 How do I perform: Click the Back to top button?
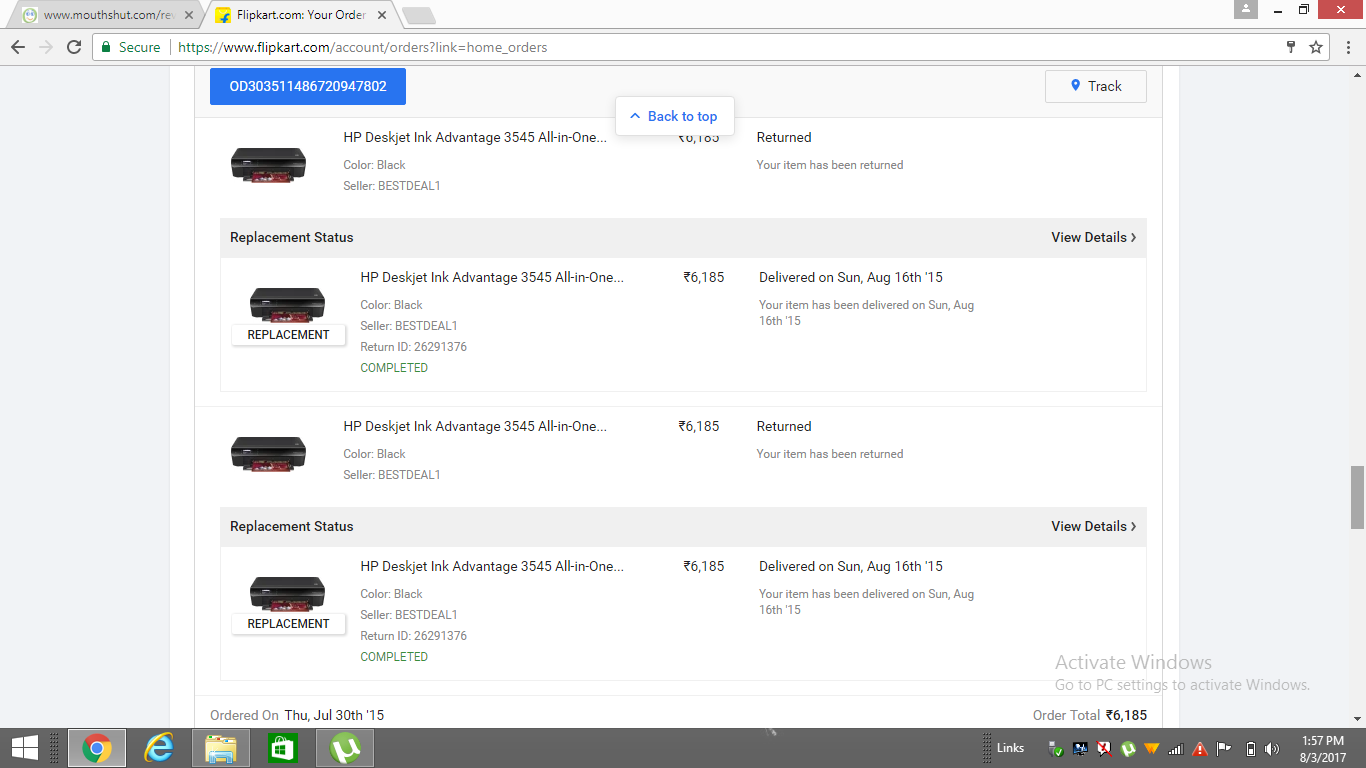click(674, 116)
